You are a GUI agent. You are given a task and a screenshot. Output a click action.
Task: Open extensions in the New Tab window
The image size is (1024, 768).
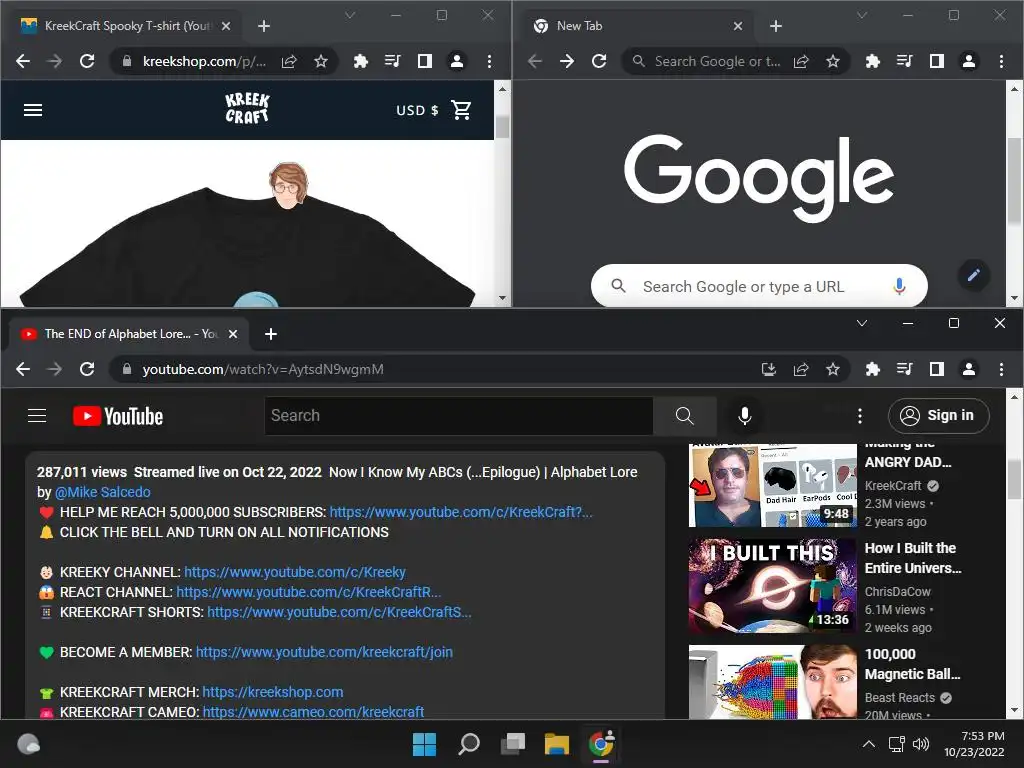872,61
